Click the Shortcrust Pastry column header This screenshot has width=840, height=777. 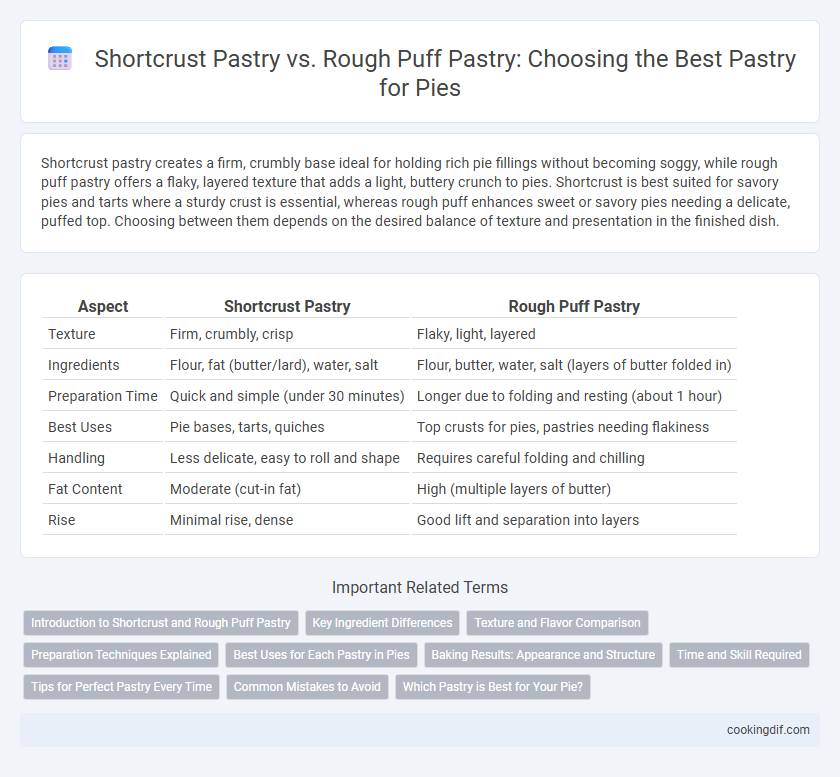(287, 306)
